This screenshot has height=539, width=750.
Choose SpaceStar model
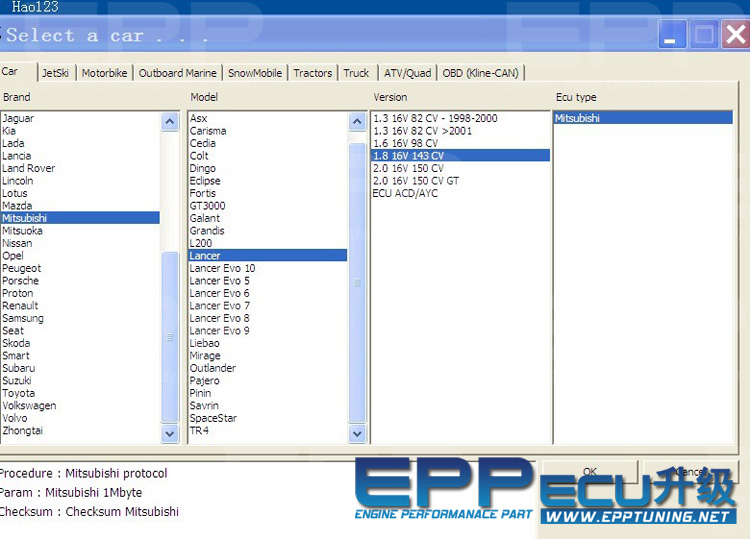coord(268,418)
